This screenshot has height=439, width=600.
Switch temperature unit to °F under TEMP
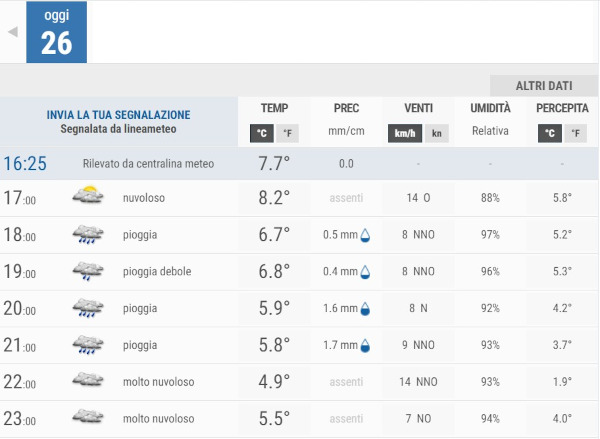(x=288, y=133)
